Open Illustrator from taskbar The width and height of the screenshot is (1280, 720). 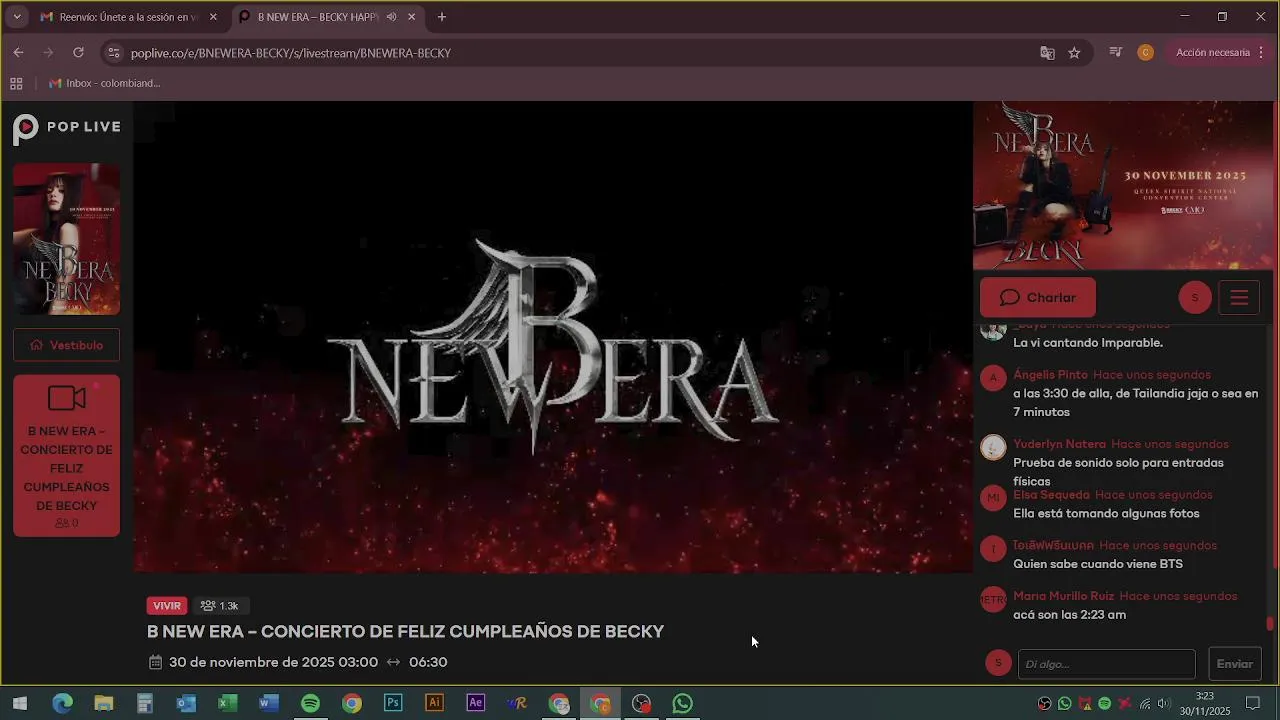(x=434, y=704)
